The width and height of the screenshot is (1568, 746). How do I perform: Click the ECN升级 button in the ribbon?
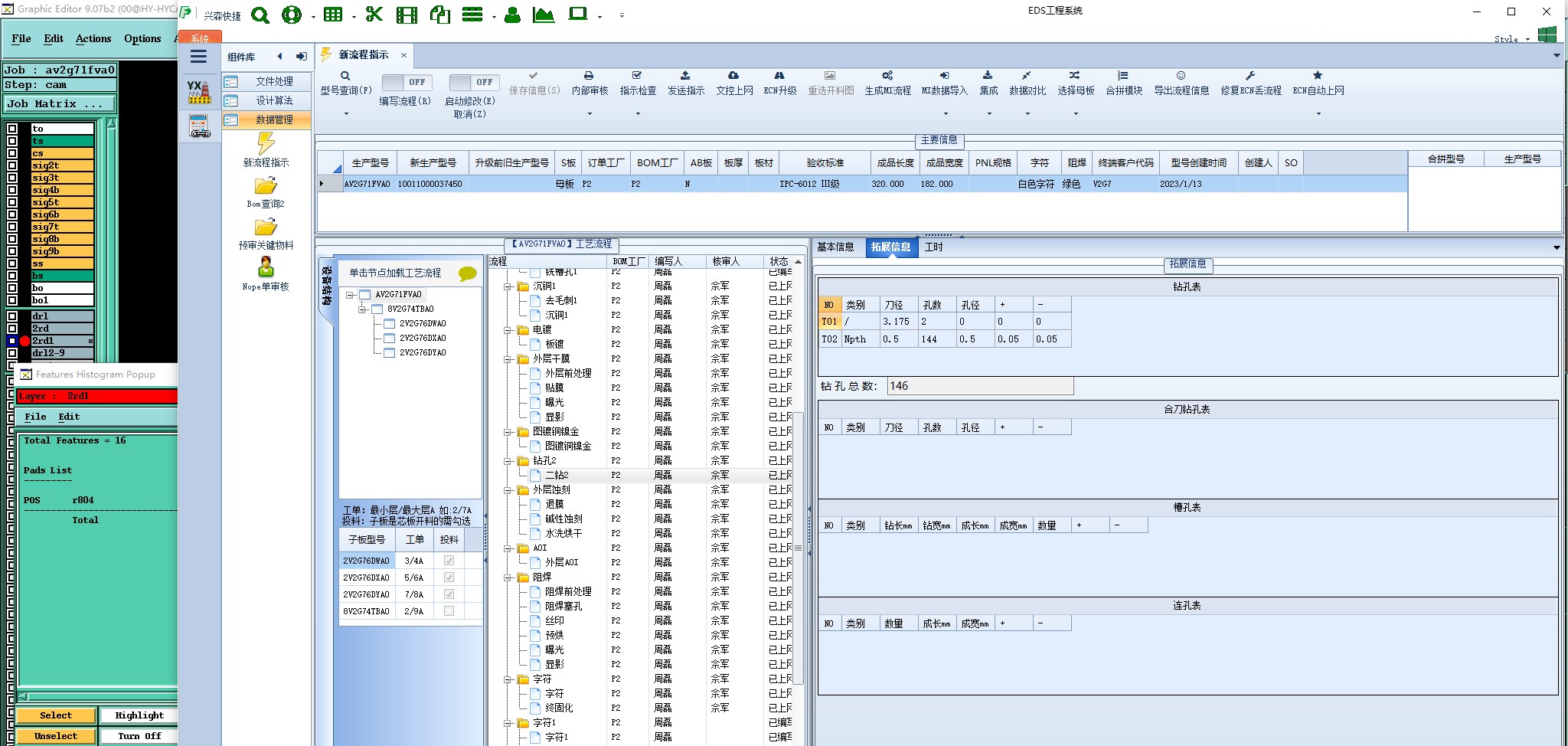click(780, 83)
